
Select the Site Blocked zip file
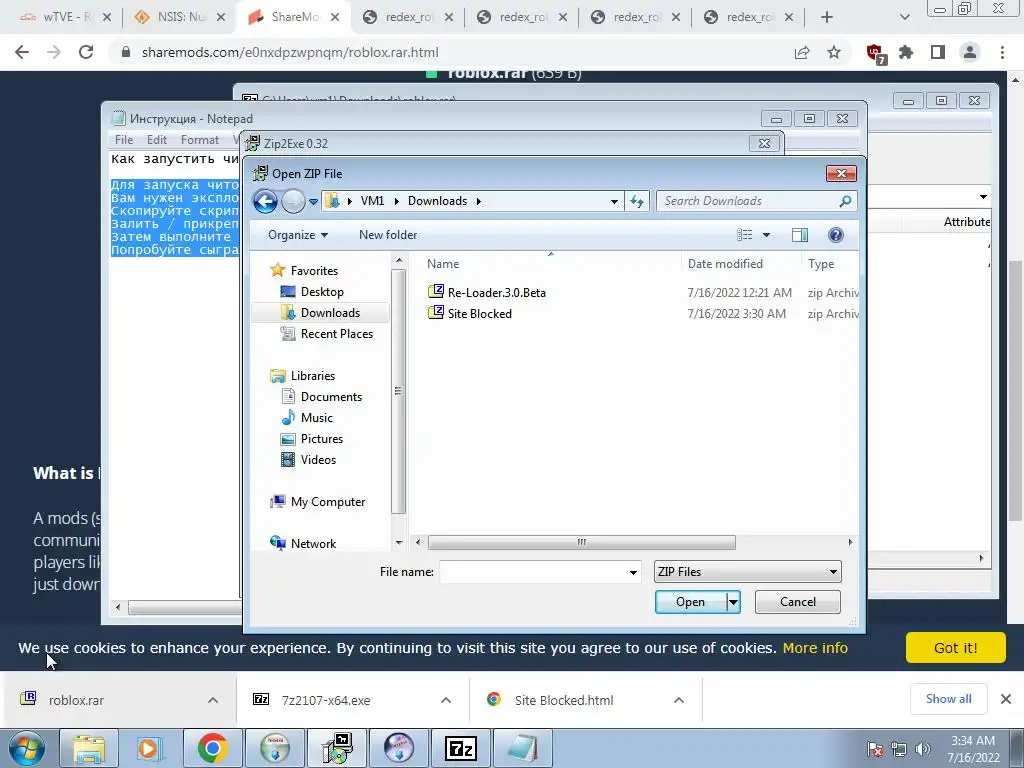tap(479, 313)
